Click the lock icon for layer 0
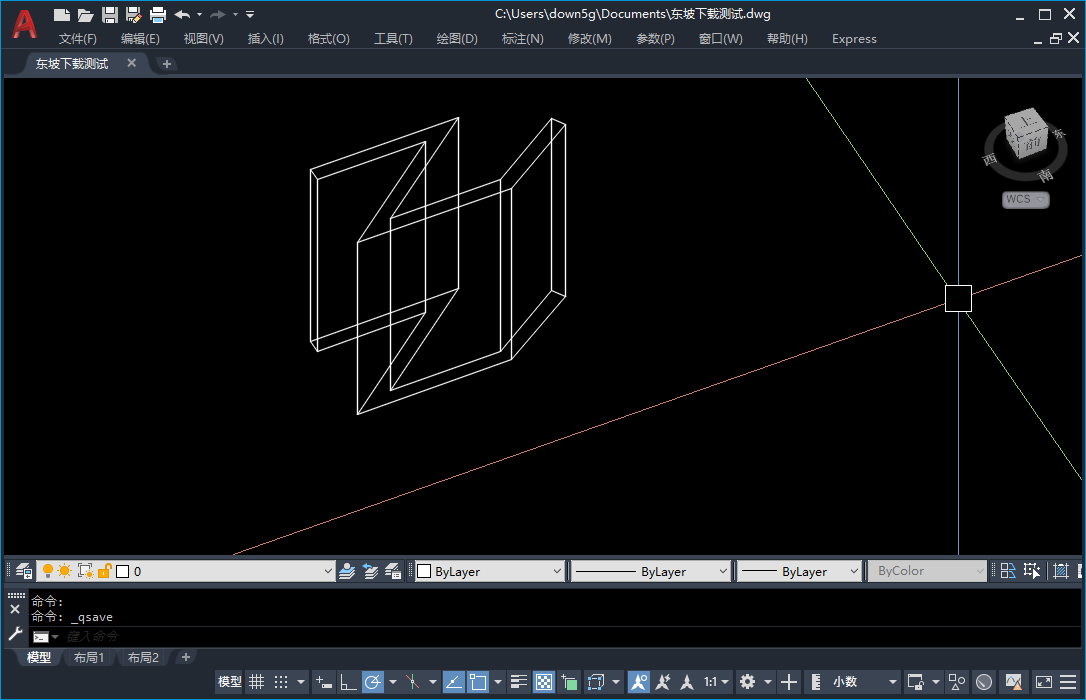The height and width of the screenshot is (700, 1086). click(x=102, y=570)
